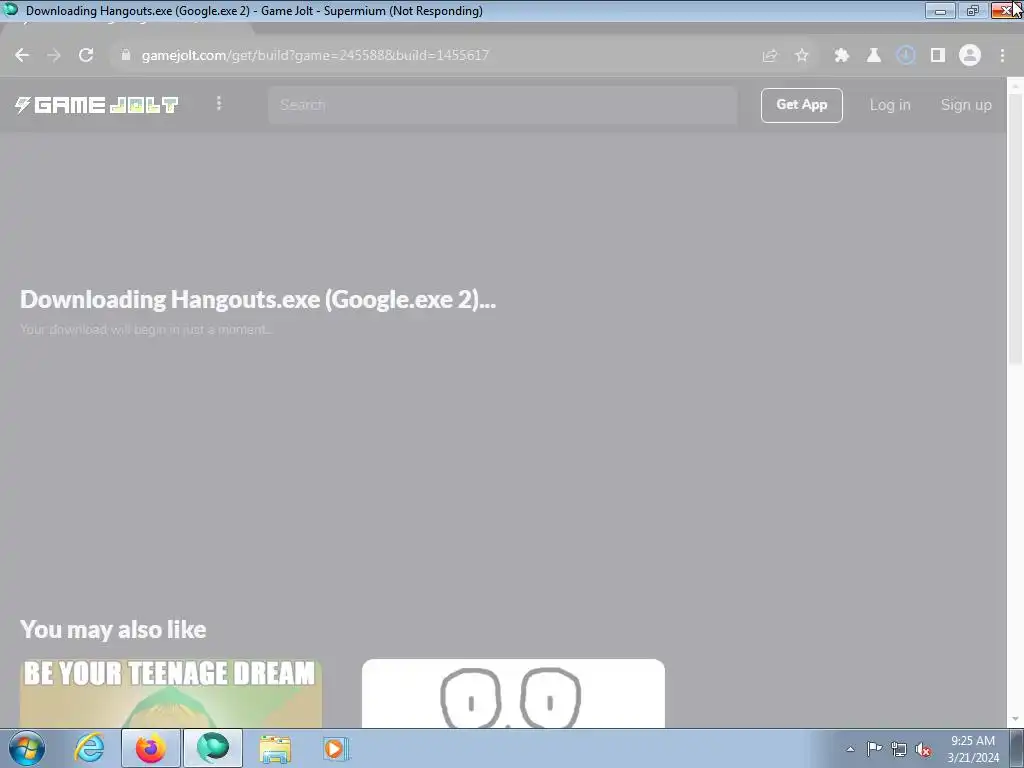Minimize the Supermium window
Viewport: 1024px width, 768px height.
[x=940, y=10]
